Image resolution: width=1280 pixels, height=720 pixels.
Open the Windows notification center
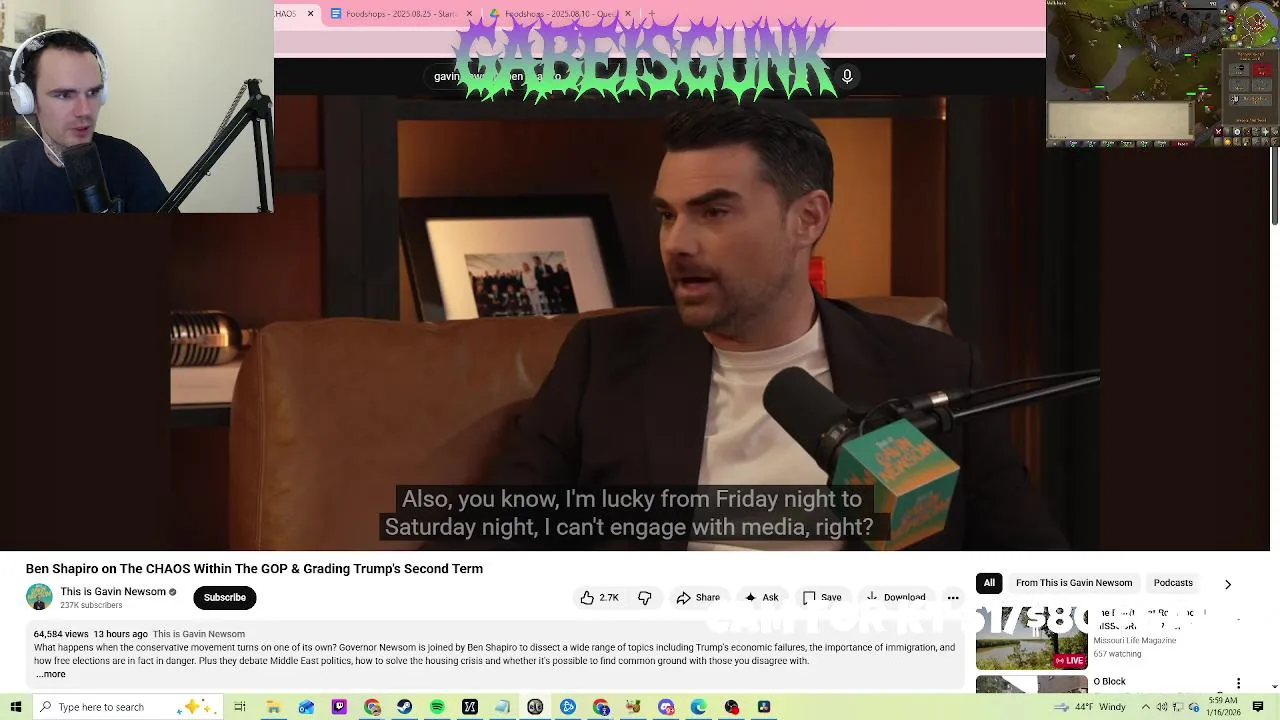click(x=1258, y=707)
